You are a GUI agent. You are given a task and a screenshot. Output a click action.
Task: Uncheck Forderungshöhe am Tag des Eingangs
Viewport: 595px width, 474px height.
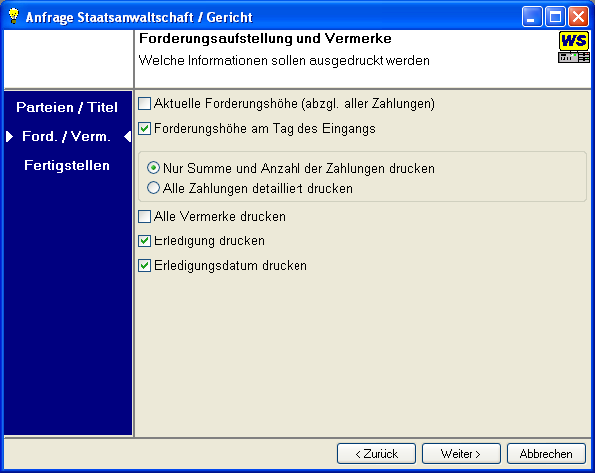coord(145,129)
